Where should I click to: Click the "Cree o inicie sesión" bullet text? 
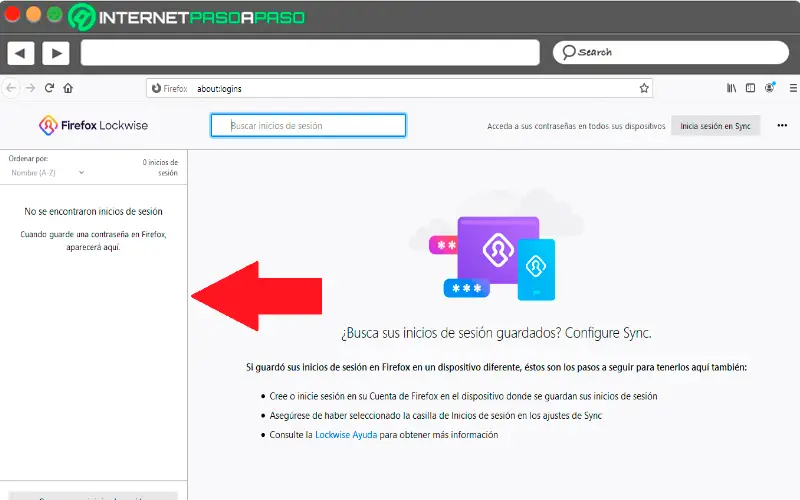463,396
